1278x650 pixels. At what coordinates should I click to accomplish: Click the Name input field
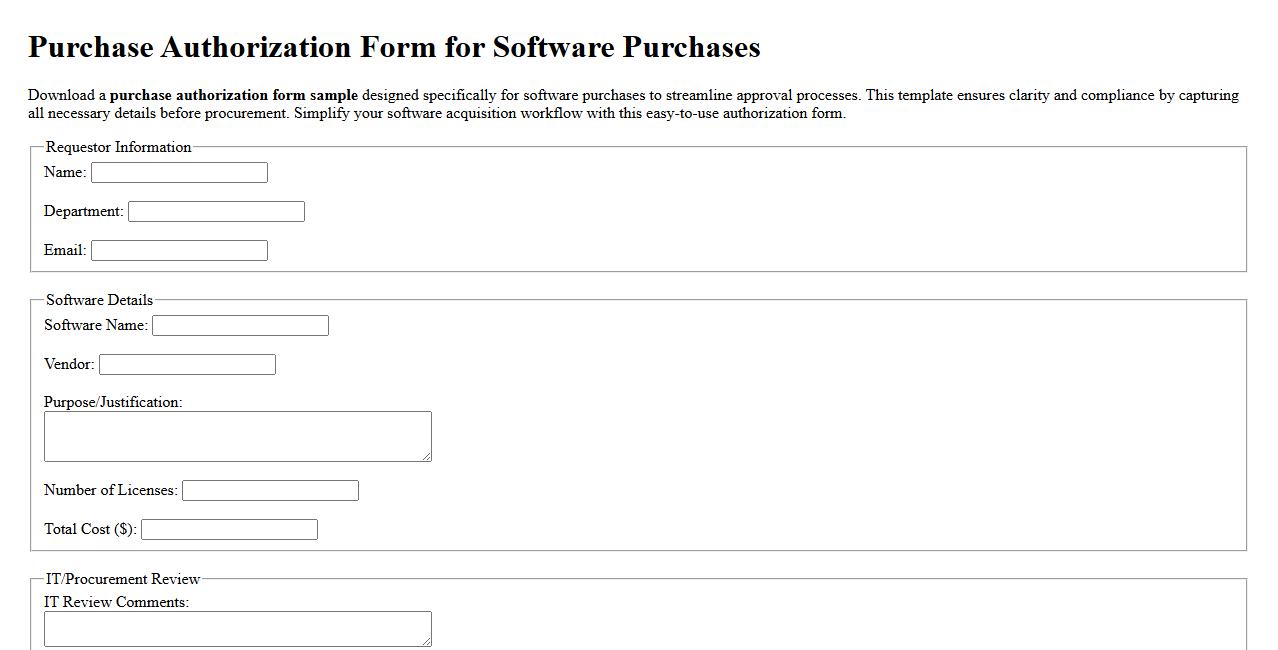coord(178,172)
